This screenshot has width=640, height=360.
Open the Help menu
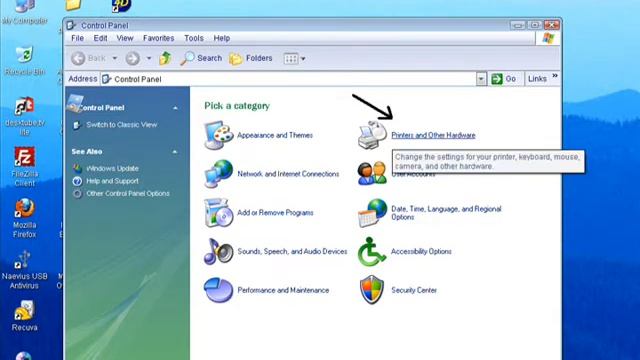pos(222,38)
